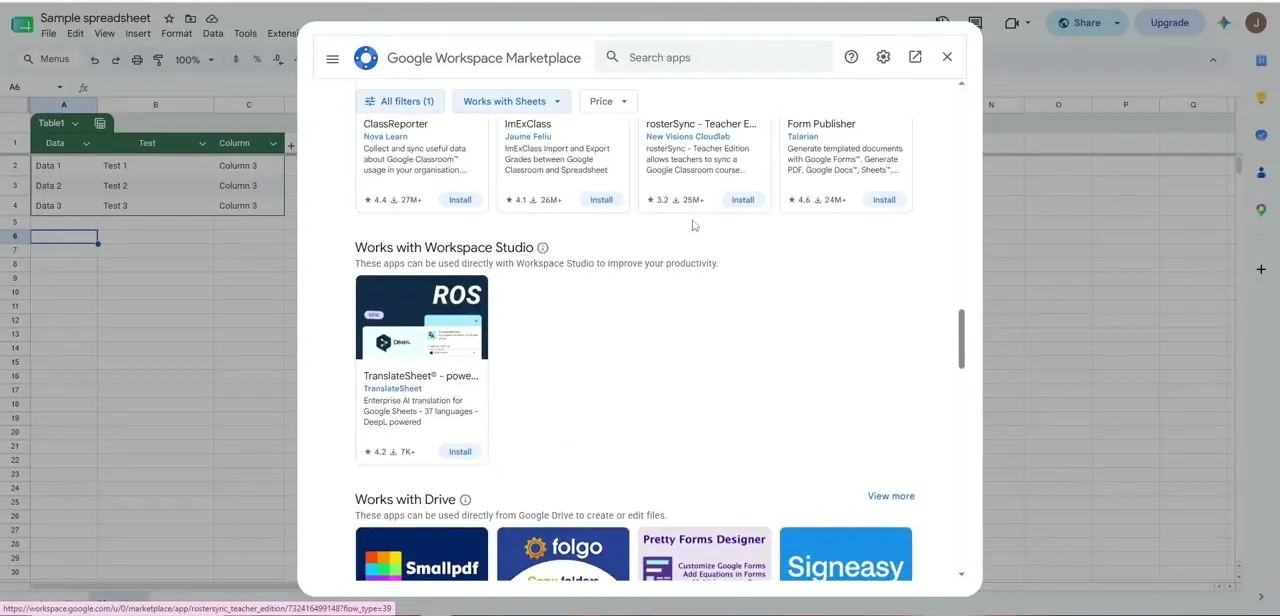Open the Tools menu in Sheets

point(245,34)
